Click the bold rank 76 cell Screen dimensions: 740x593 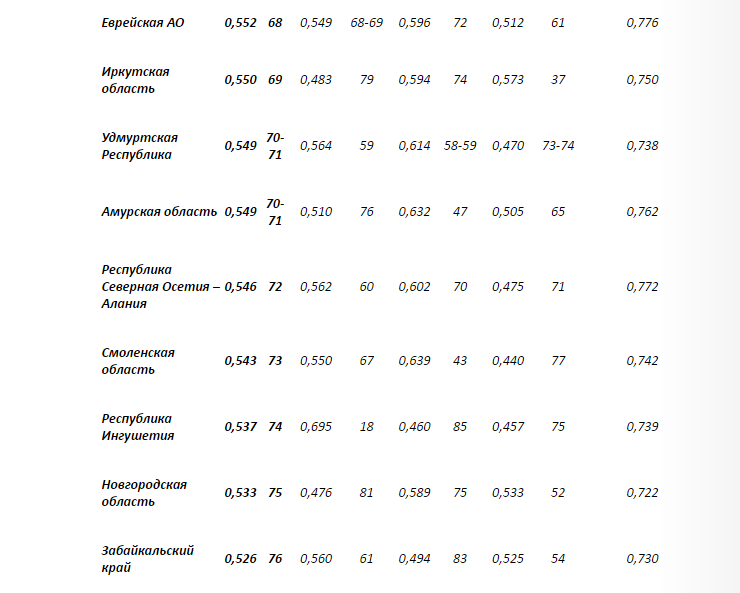(x=275, y=559)
